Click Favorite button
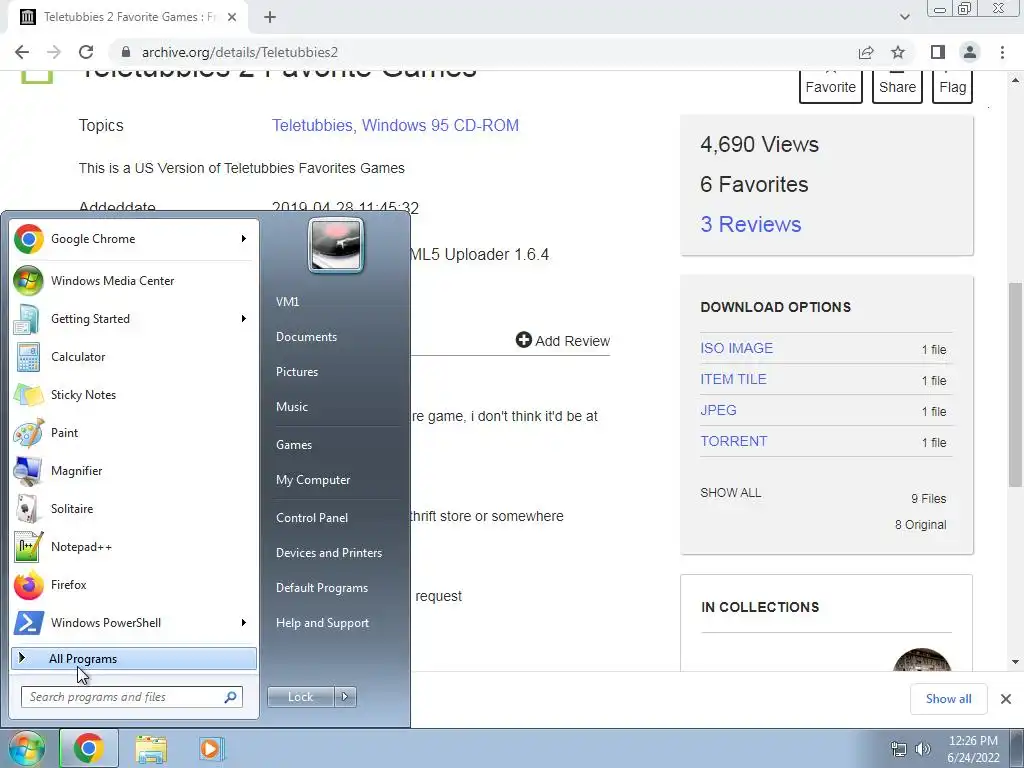The width and height of the screenshot is (1024, 768). 830,86
